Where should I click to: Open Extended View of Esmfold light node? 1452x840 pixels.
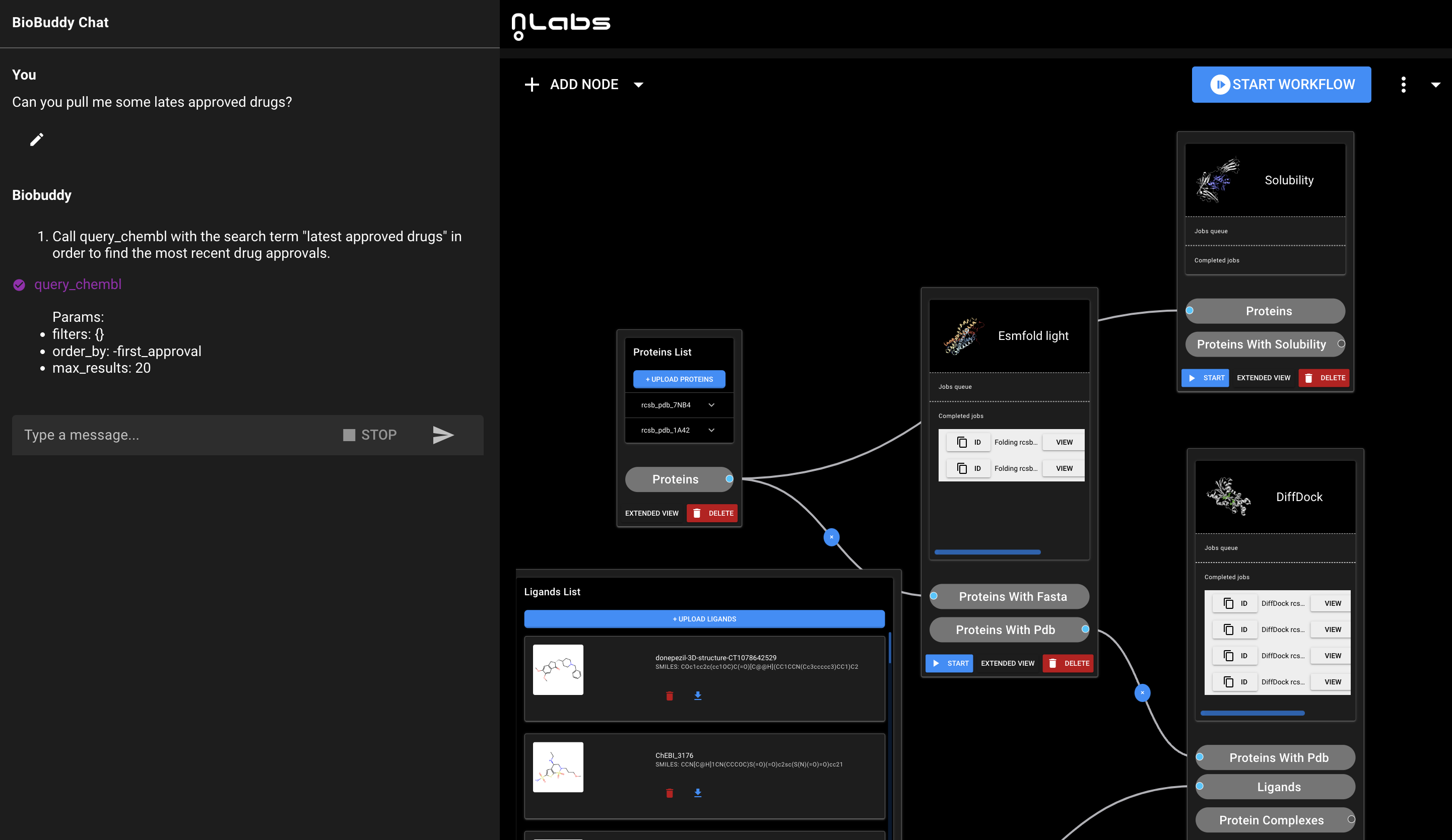[x=1007, y=663]
